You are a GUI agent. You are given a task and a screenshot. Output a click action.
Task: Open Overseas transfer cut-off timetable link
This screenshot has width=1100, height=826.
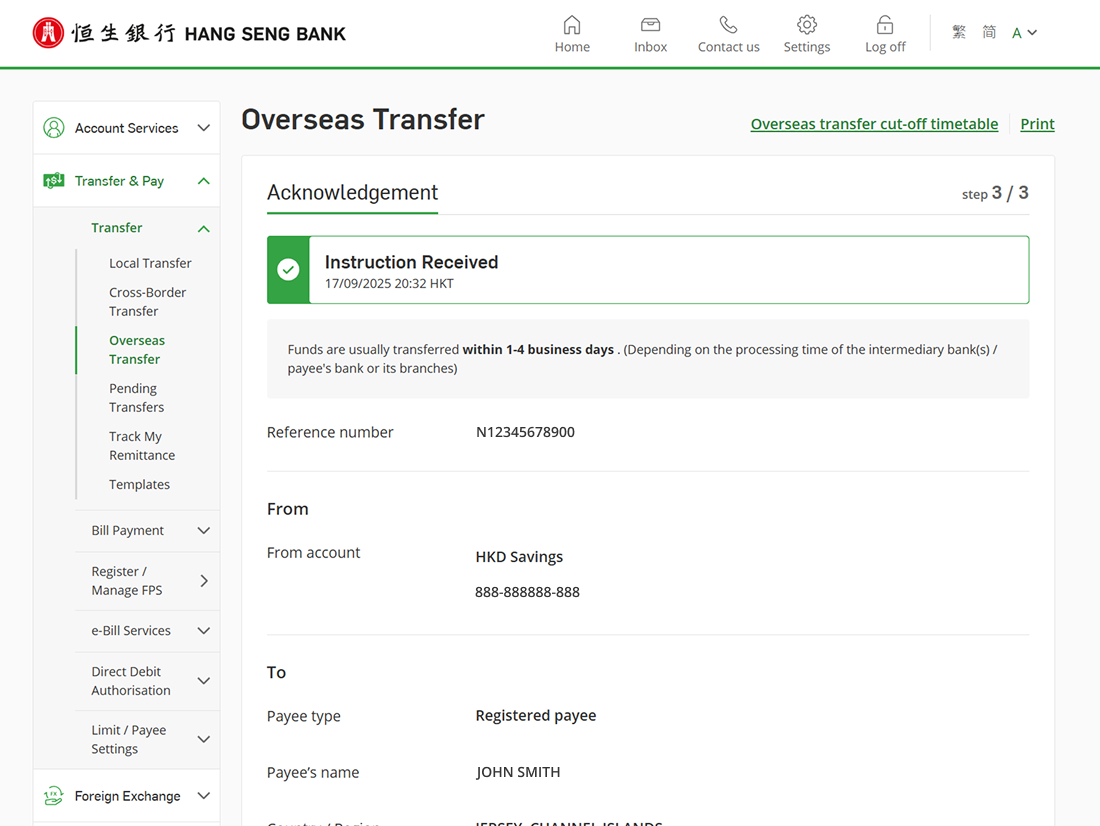[x=874, y=124]
